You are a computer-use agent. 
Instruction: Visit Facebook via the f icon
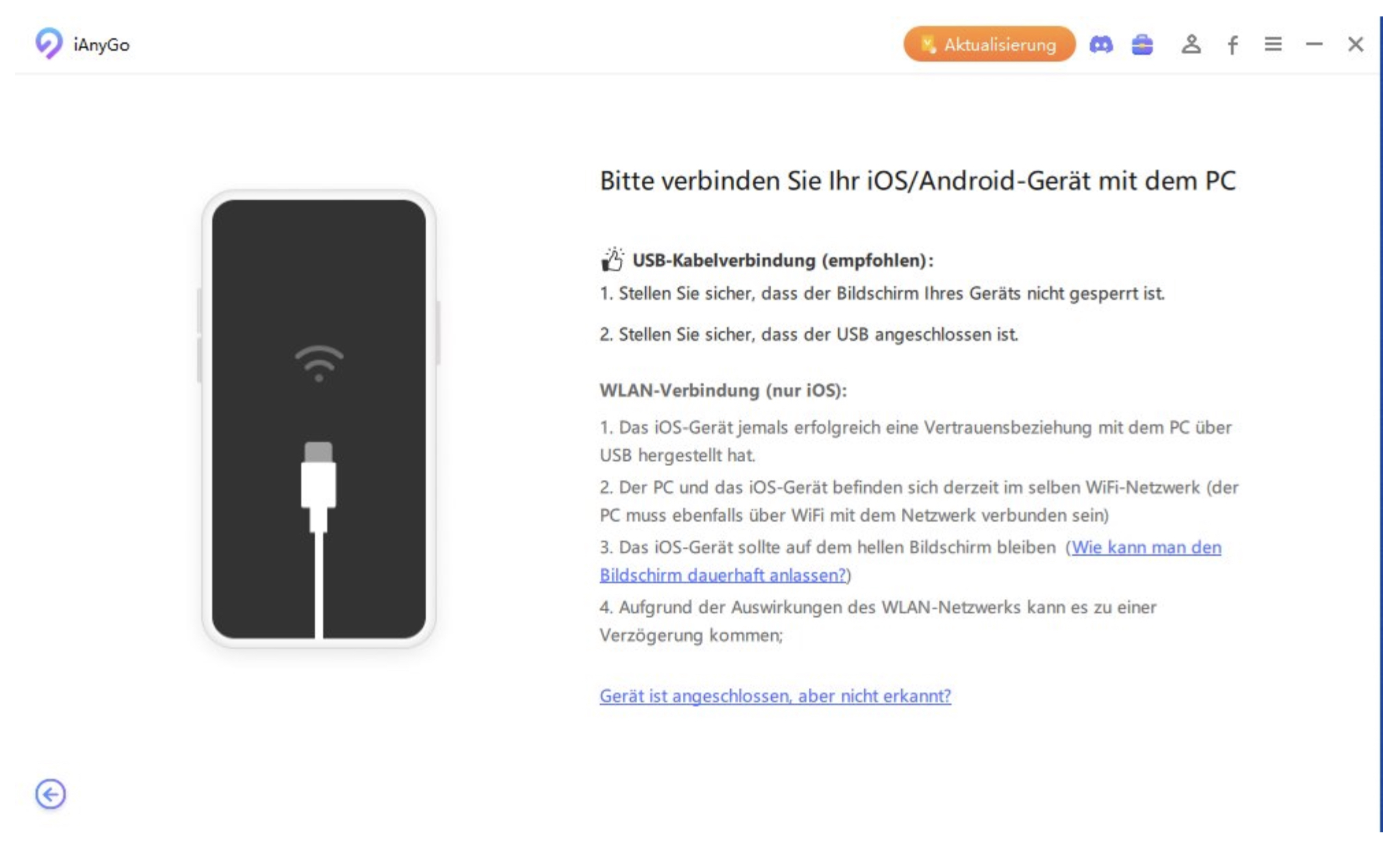pyautogui.click(x=1233, y=44)
